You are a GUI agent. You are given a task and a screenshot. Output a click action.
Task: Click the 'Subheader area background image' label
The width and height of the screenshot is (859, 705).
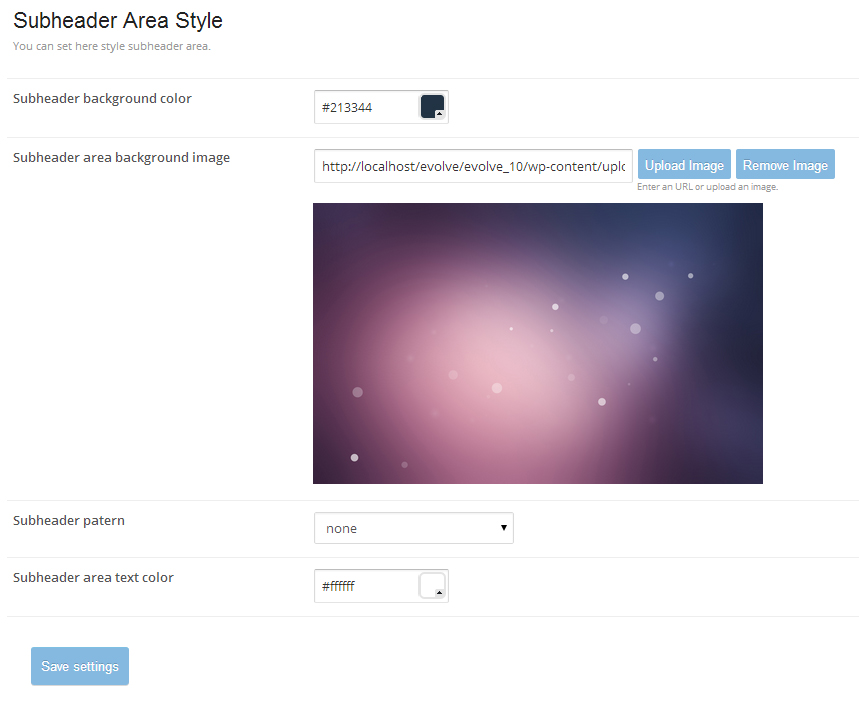click(x=121, y=157)
